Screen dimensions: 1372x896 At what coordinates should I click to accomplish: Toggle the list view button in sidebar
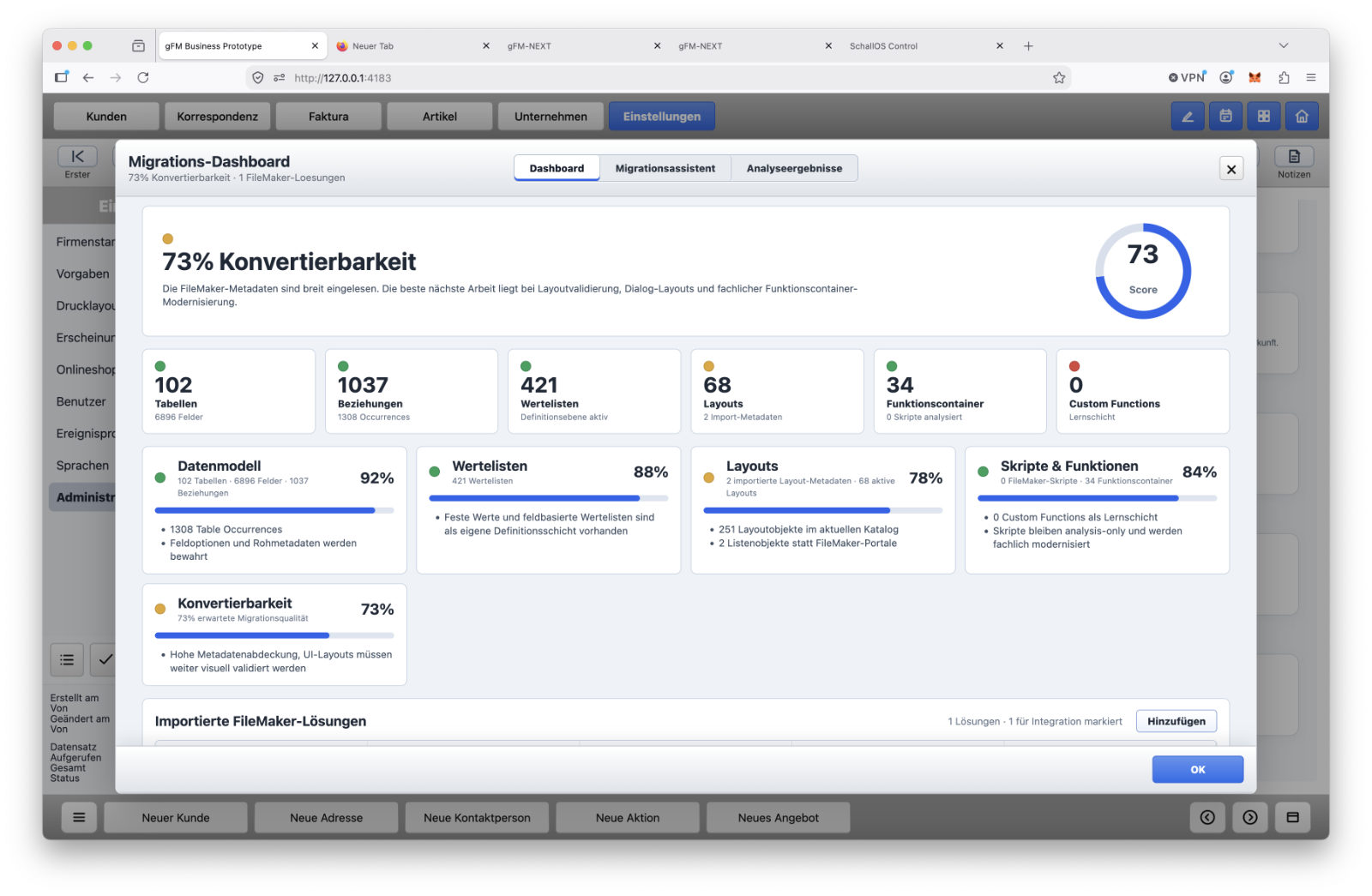[67, 659]
